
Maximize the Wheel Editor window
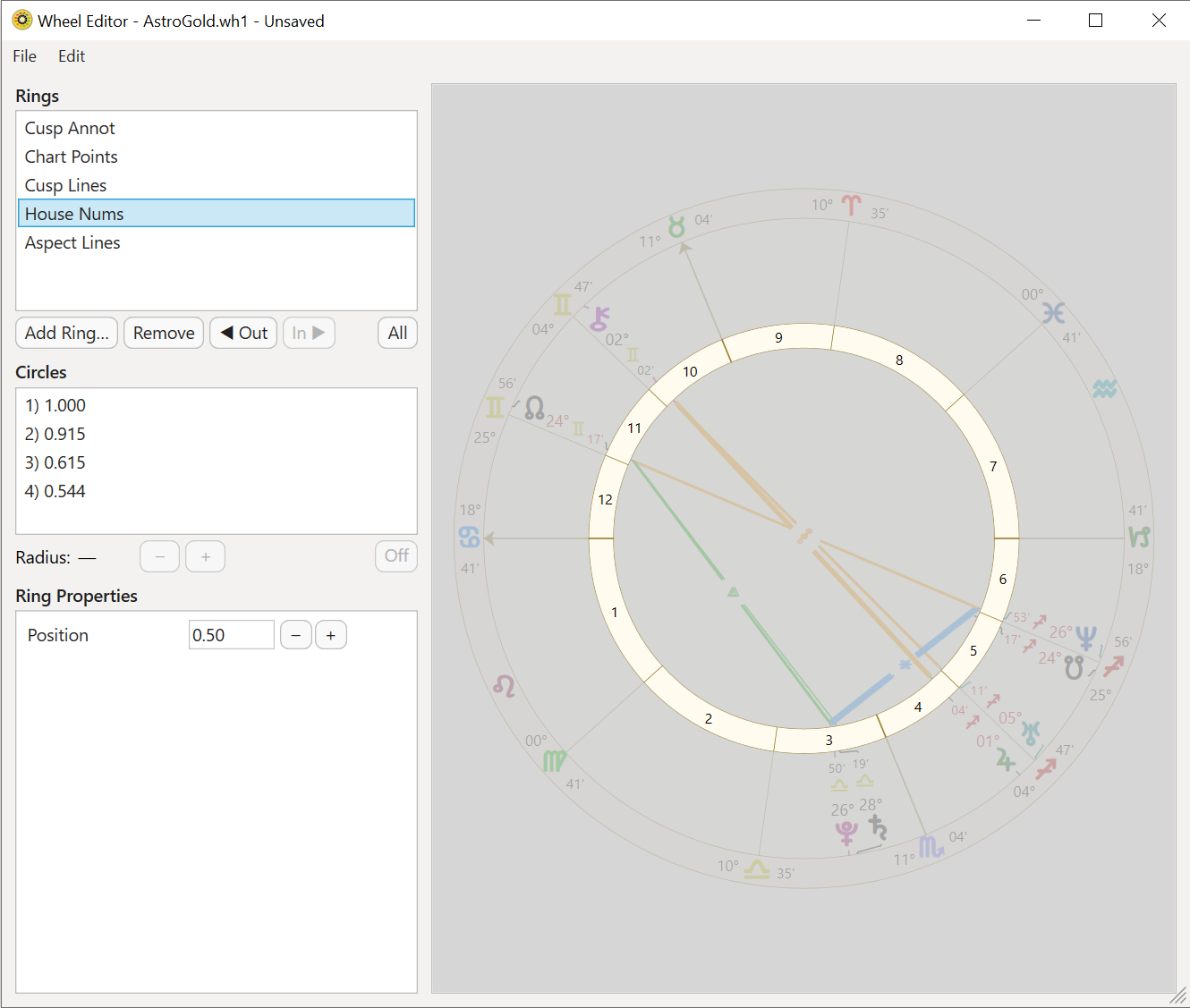[1095, 20]
